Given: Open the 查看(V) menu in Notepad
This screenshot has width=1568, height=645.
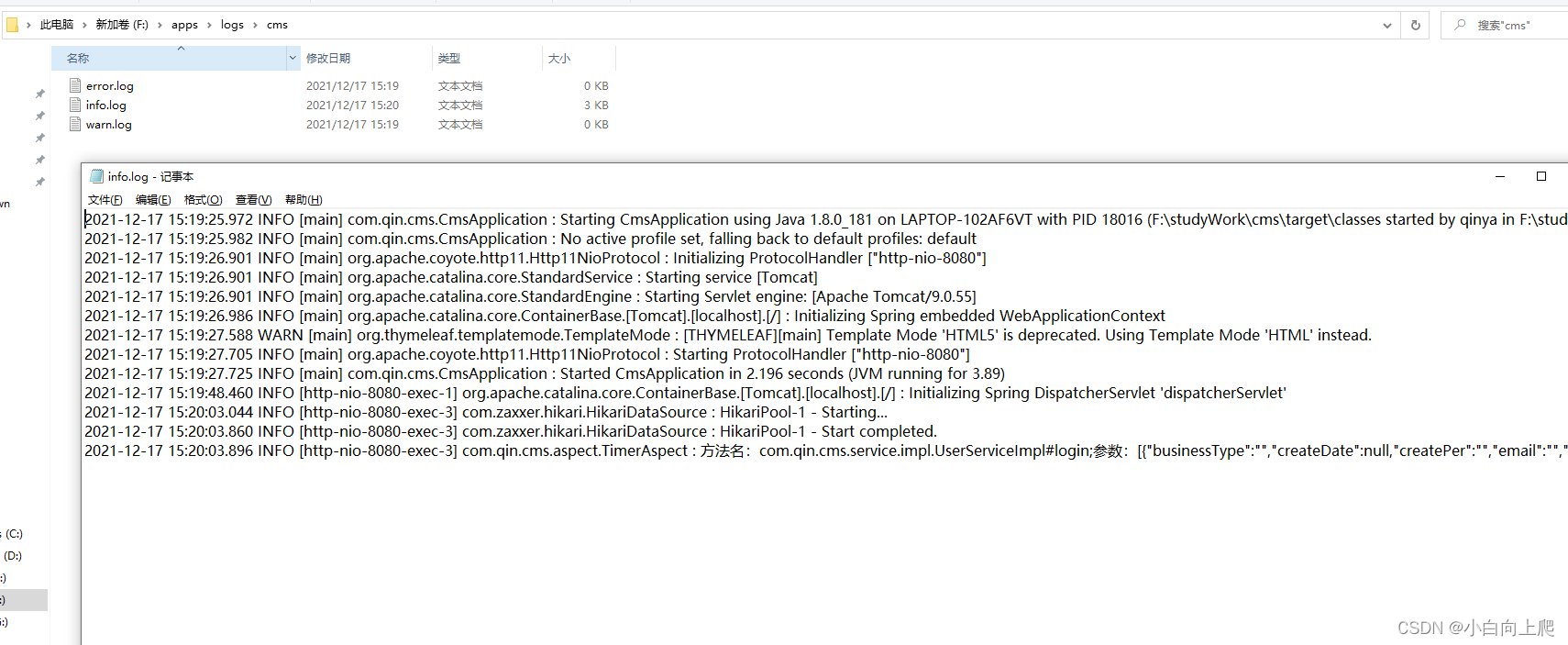Looking at the screenshot, I should click(253, 199).
